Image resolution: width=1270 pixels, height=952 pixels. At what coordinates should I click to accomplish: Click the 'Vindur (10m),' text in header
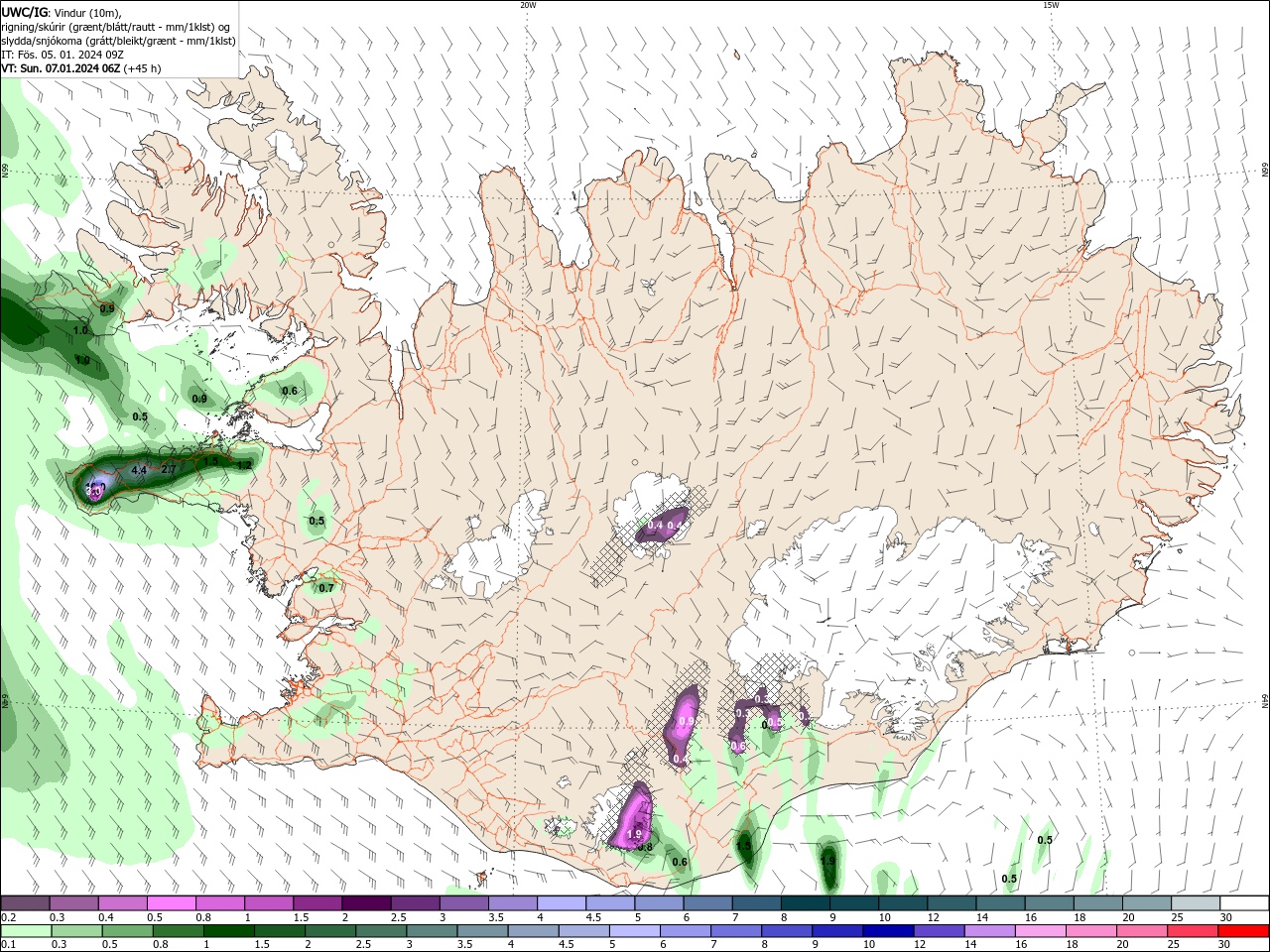click(86, 12)
